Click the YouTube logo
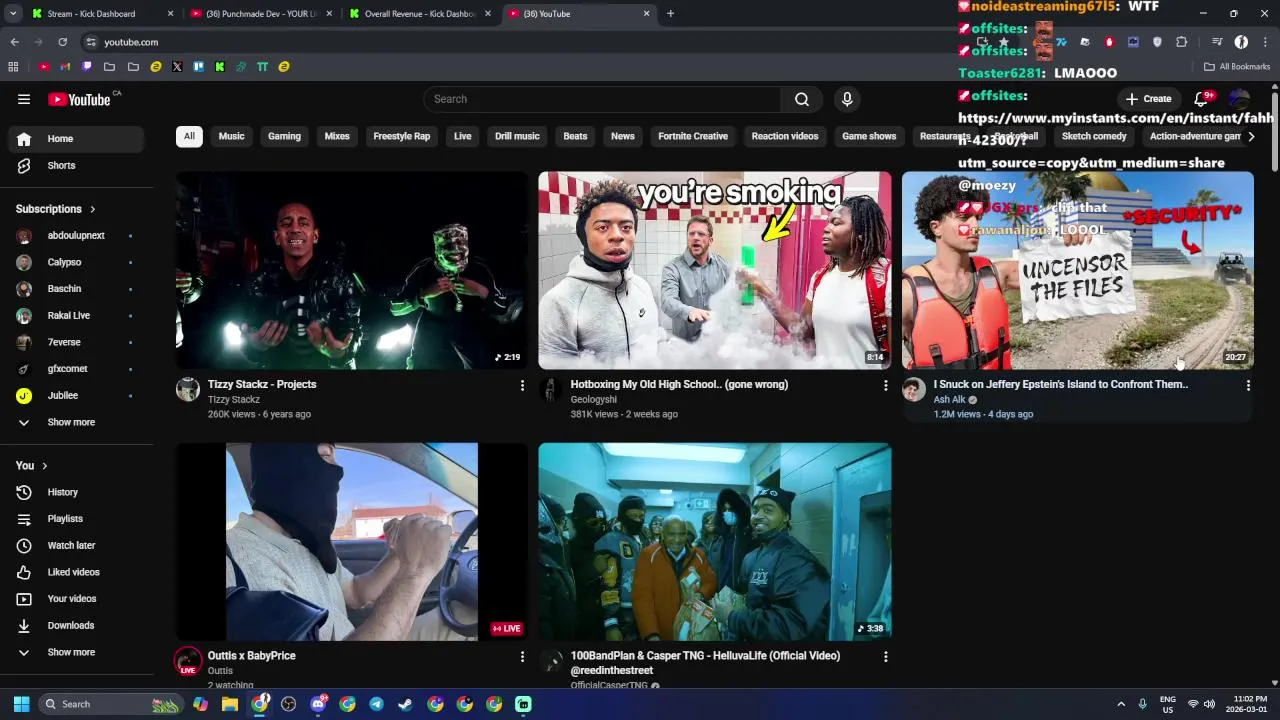Screen dimensions: 1280x720 [79, 99]
